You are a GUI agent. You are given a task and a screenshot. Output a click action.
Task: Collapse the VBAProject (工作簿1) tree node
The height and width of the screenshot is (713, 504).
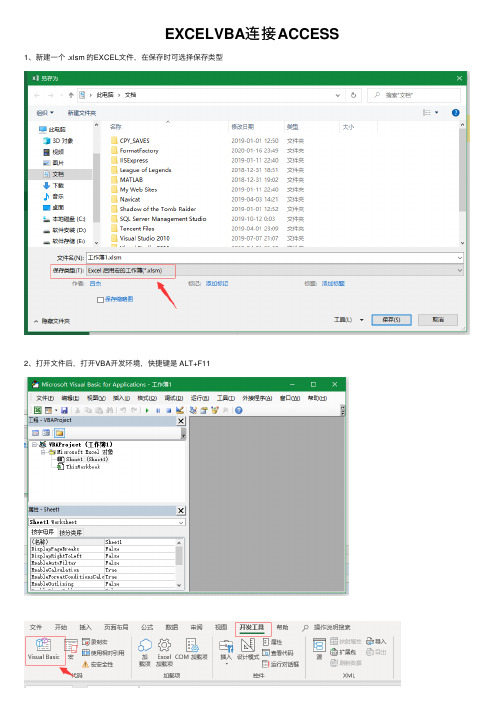pos(35,444)
